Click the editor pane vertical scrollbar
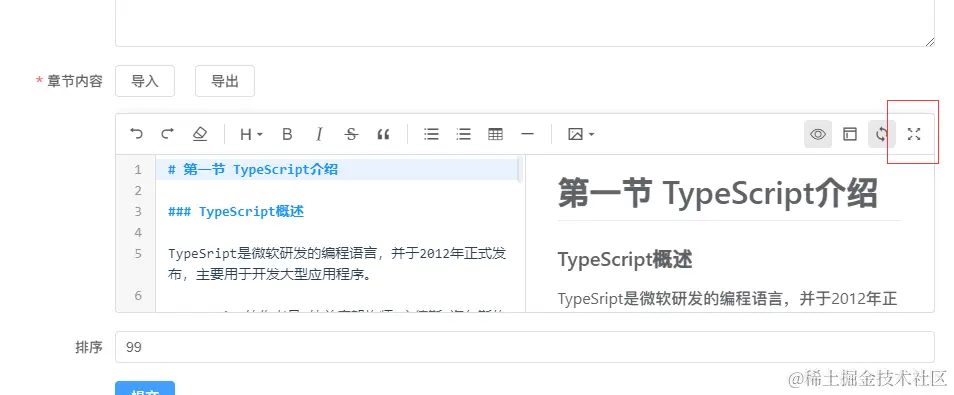The width and height of the screenshot is (954, 395). pyautogui.click(x=520, y=169)
